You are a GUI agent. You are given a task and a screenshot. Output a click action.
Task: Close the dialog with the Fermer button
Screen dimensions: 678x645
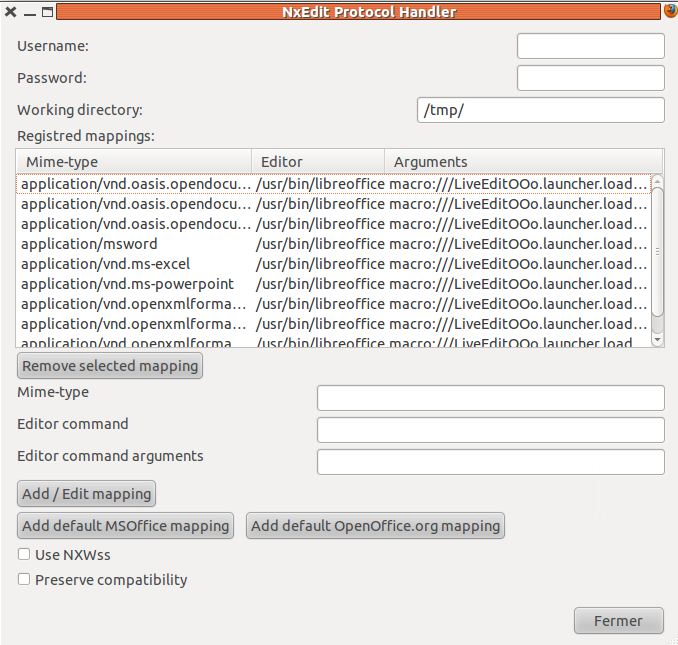coord(618,621)
